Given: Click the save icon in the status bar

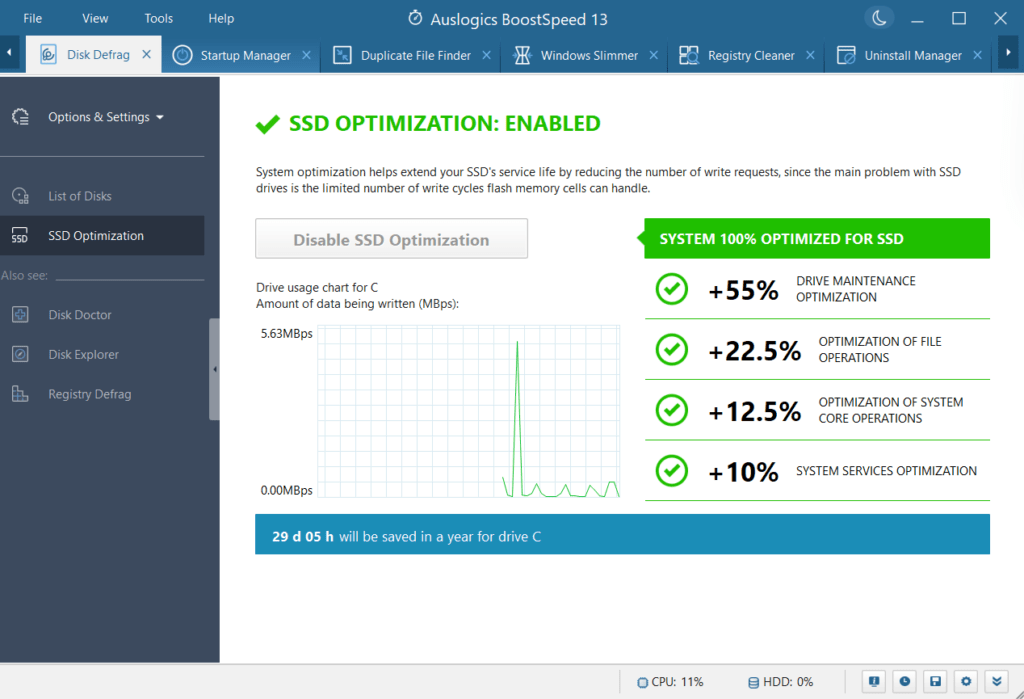Looking at the screenshot, I should point(935,681).
